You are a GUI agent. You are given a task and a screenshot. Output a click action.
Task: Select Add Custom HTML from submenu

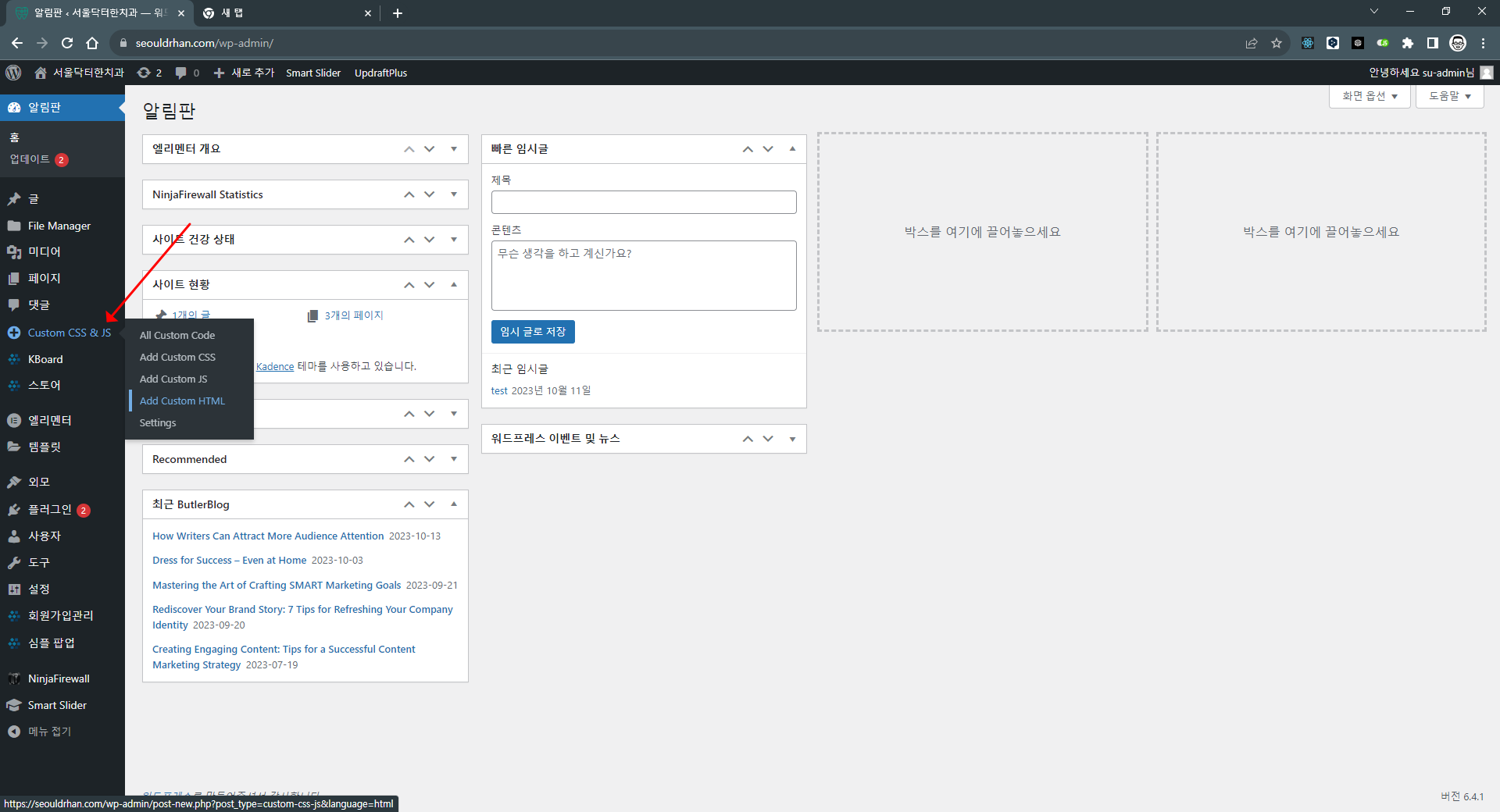click(x=182, y=401)
